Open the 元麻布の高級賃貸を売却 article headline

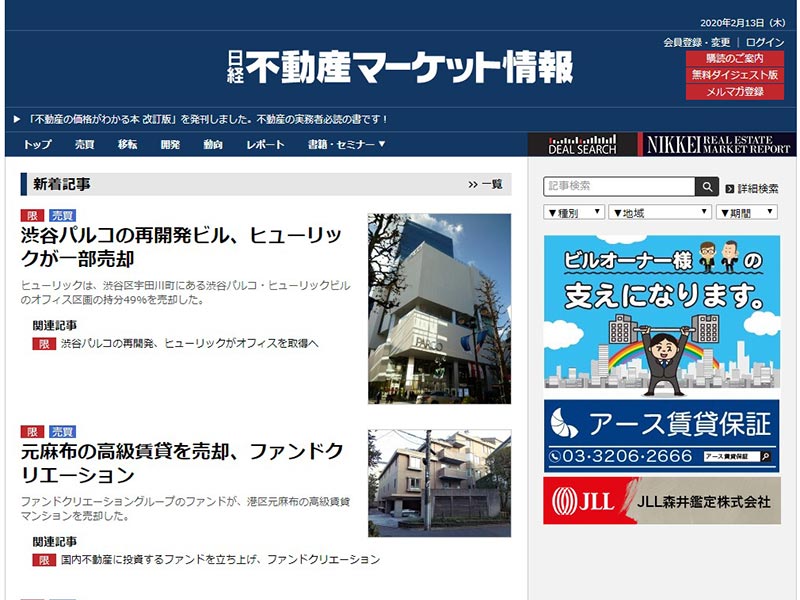click(182, 463)
